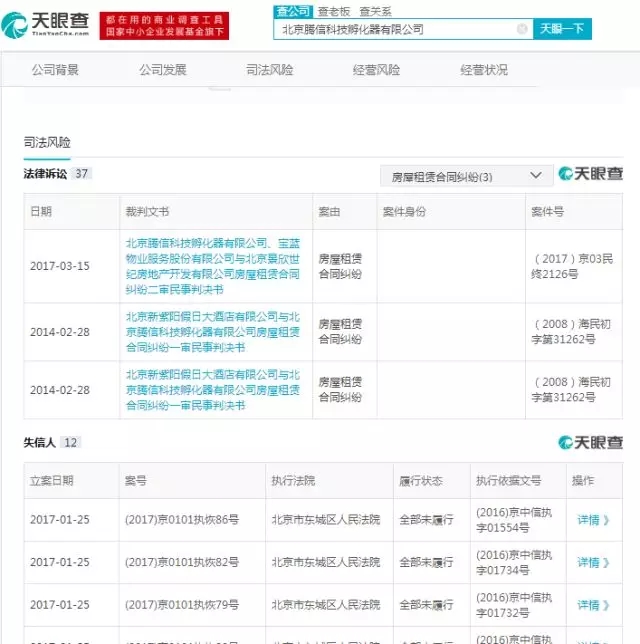
Task: Click execution basis (2016)京中信执字01554号
Action: point(513,520)
